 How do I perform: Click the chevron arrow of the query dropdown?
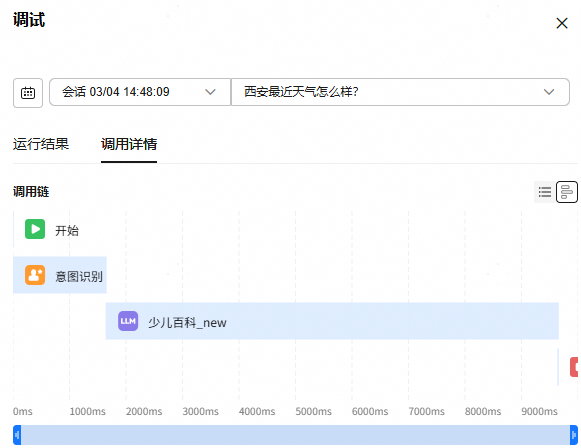(549, 92)
